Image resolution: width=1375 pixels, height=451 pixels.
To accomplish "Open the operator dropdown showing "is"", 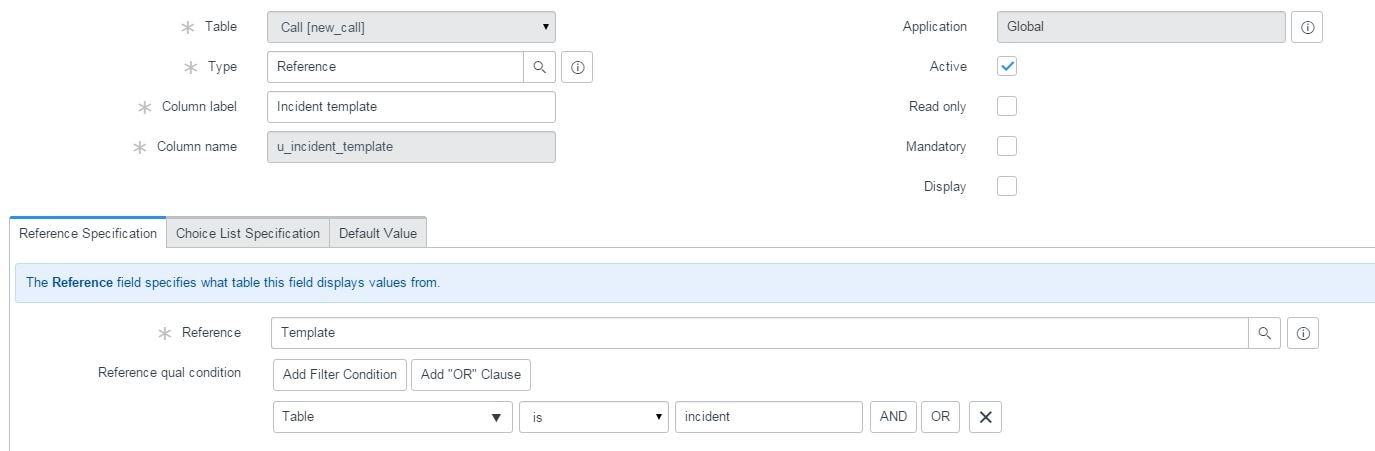I will [594, 417].
